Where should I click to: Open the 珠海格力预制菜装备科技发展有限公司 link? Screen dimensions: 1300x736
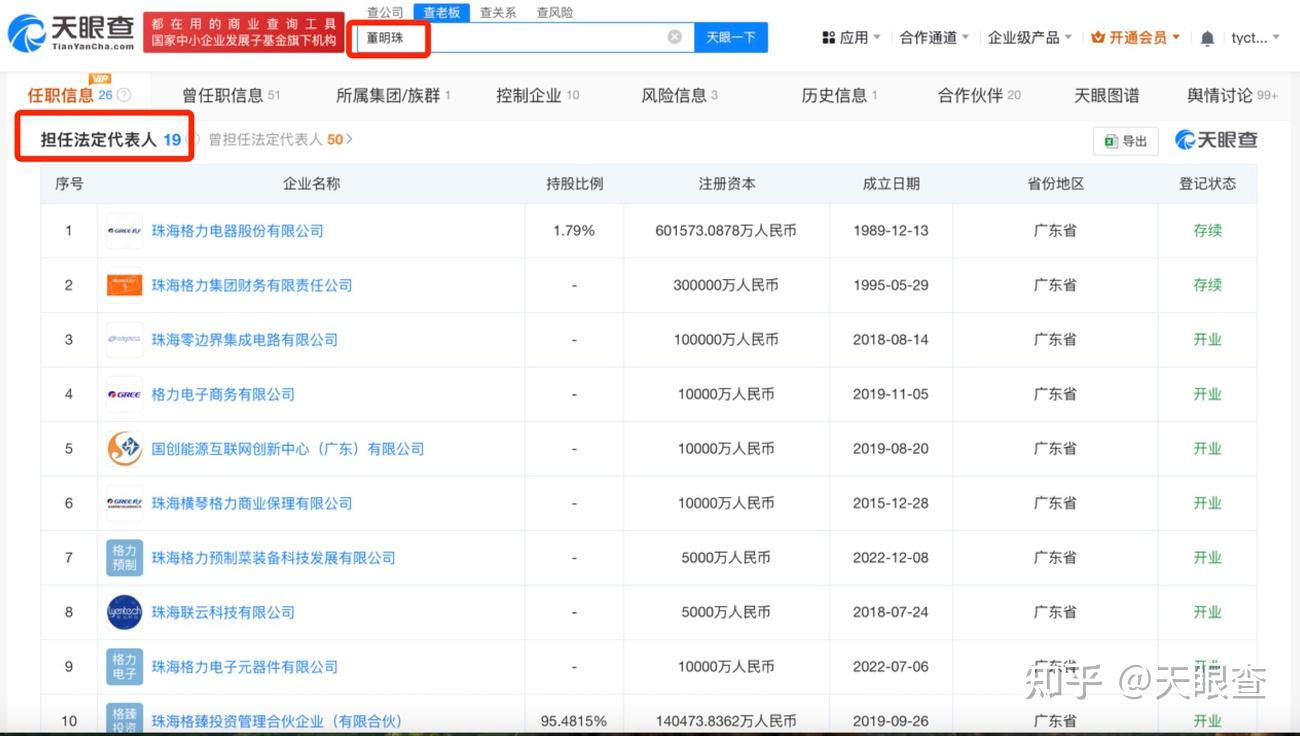click(274, 558)
